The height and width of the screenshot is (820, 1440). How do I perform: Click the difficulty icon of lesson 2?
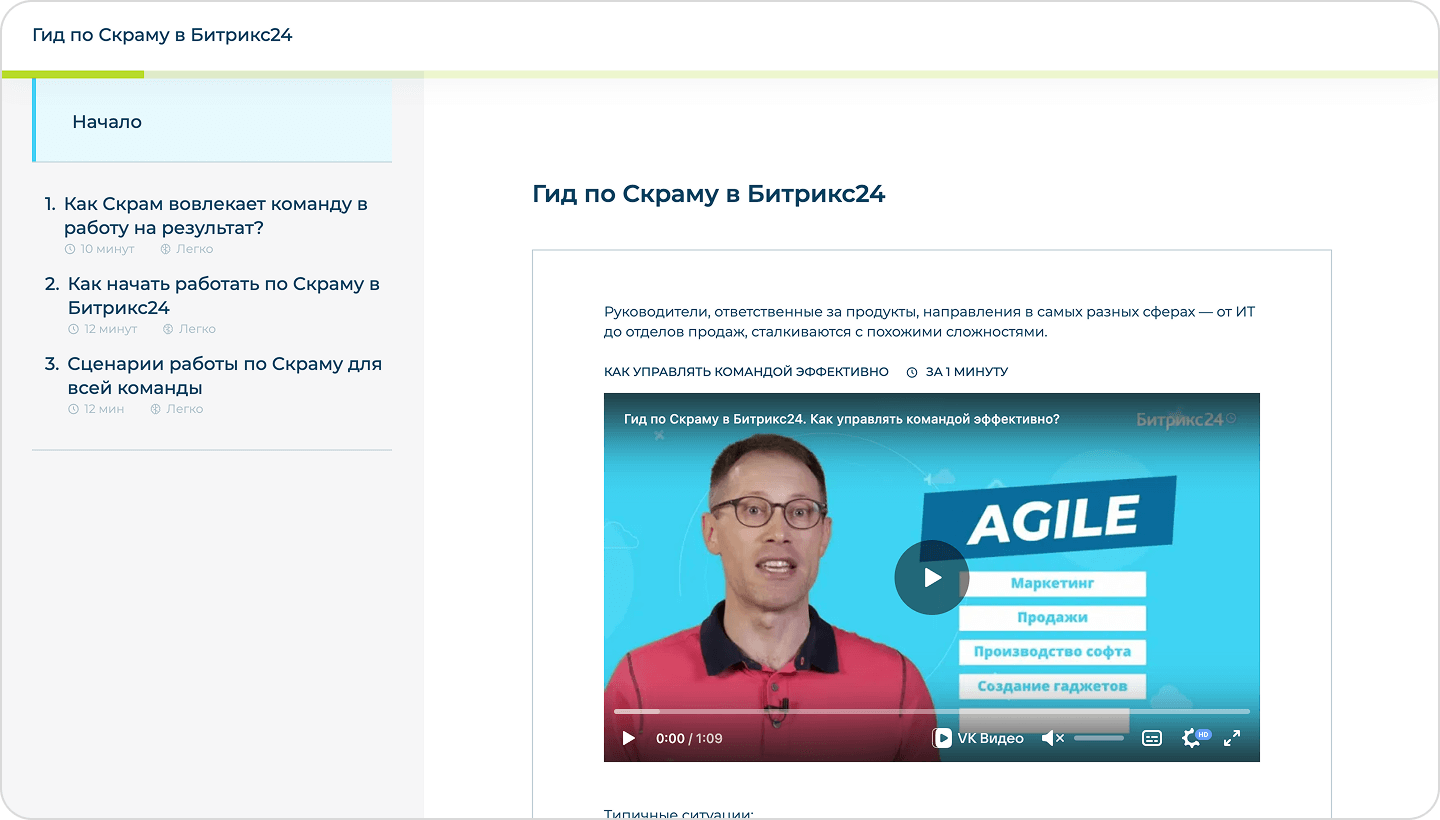pos(168,329)
